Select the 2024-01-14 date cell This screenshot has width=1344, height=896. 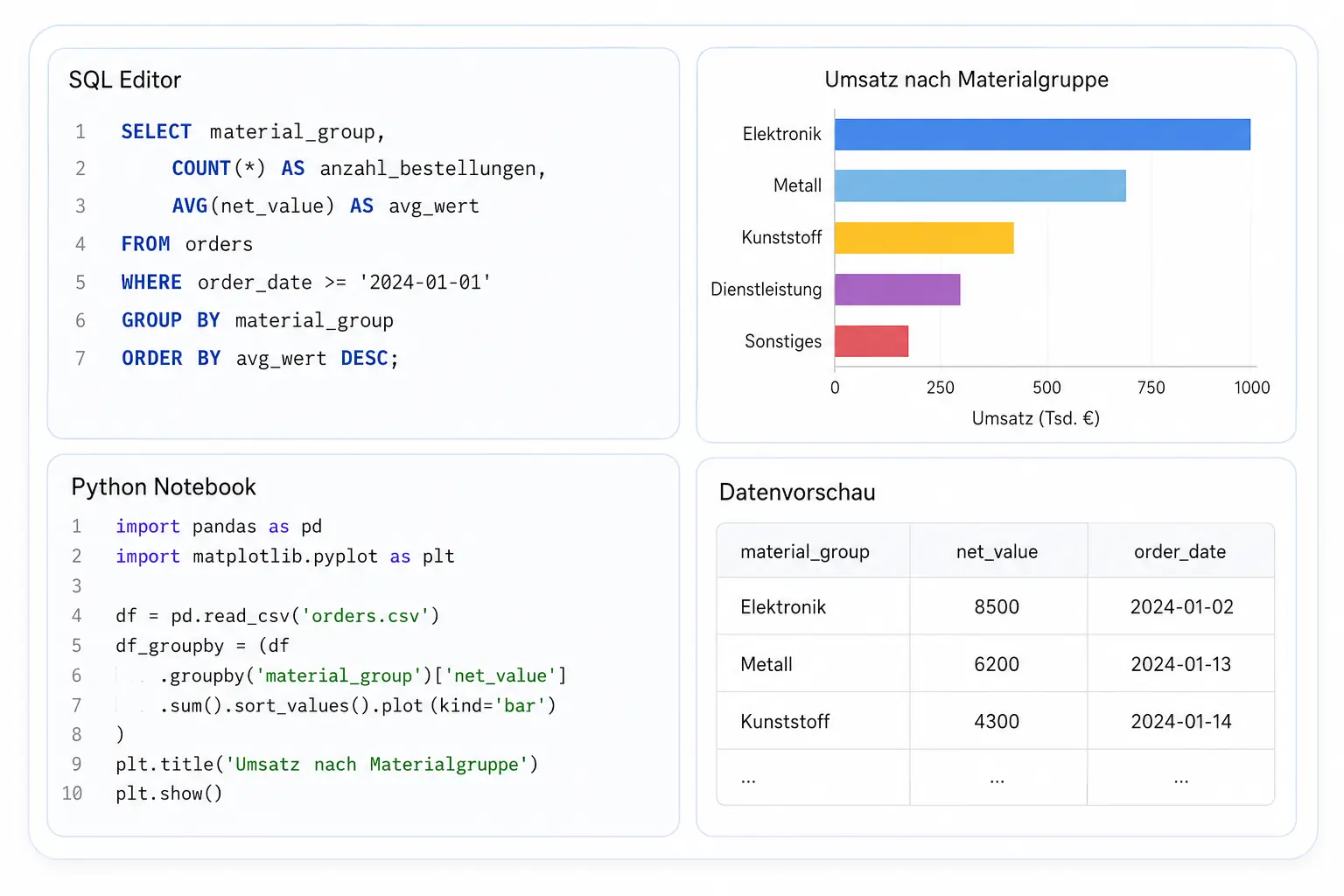(1180, 721)
